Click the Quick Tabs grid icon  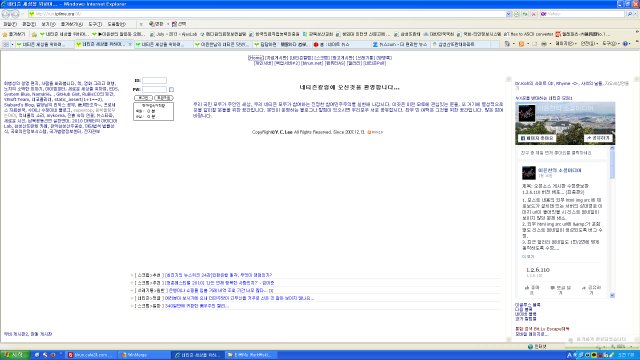click(6, 44)
